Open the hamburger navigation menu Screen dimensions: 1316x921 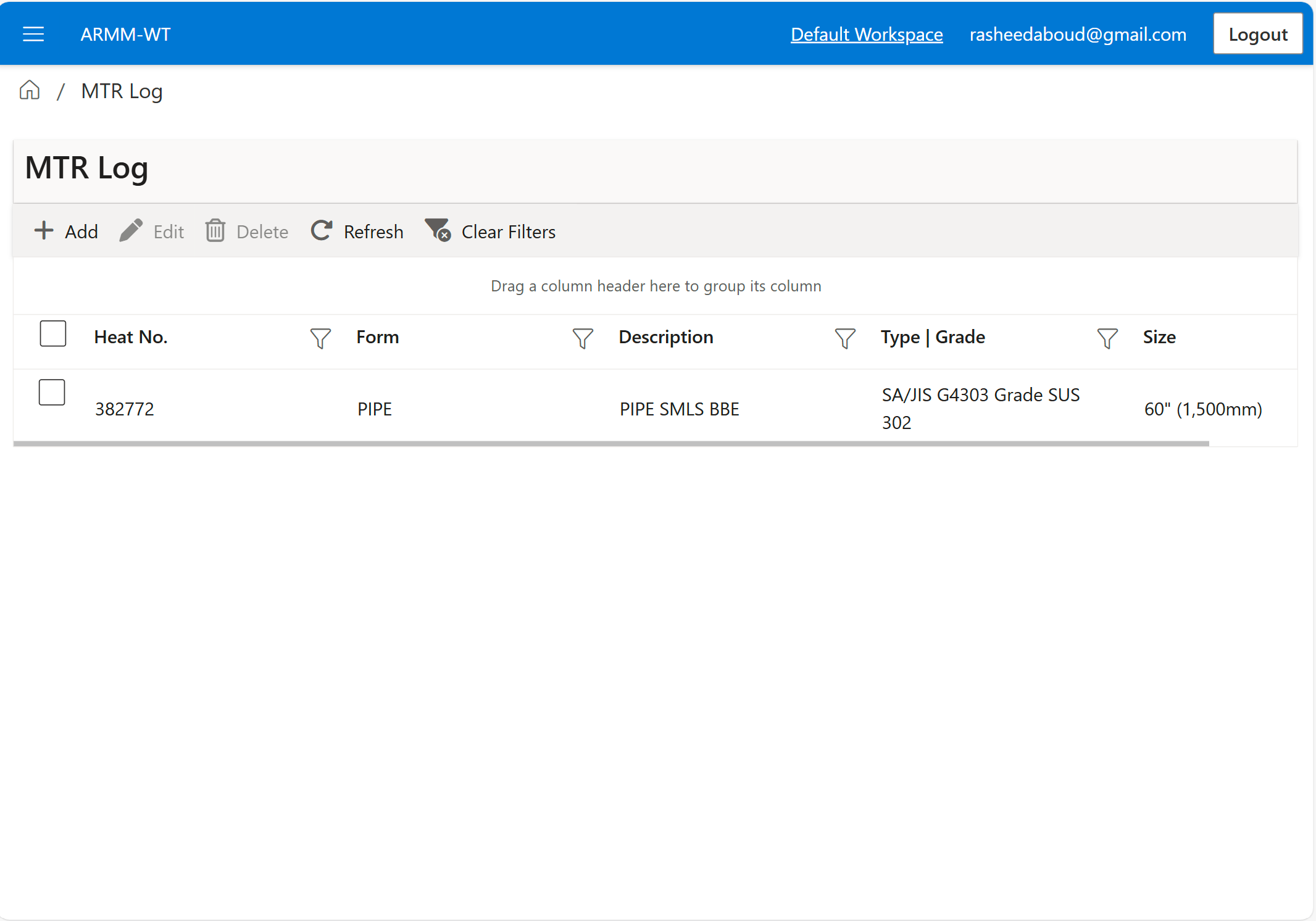33,34
